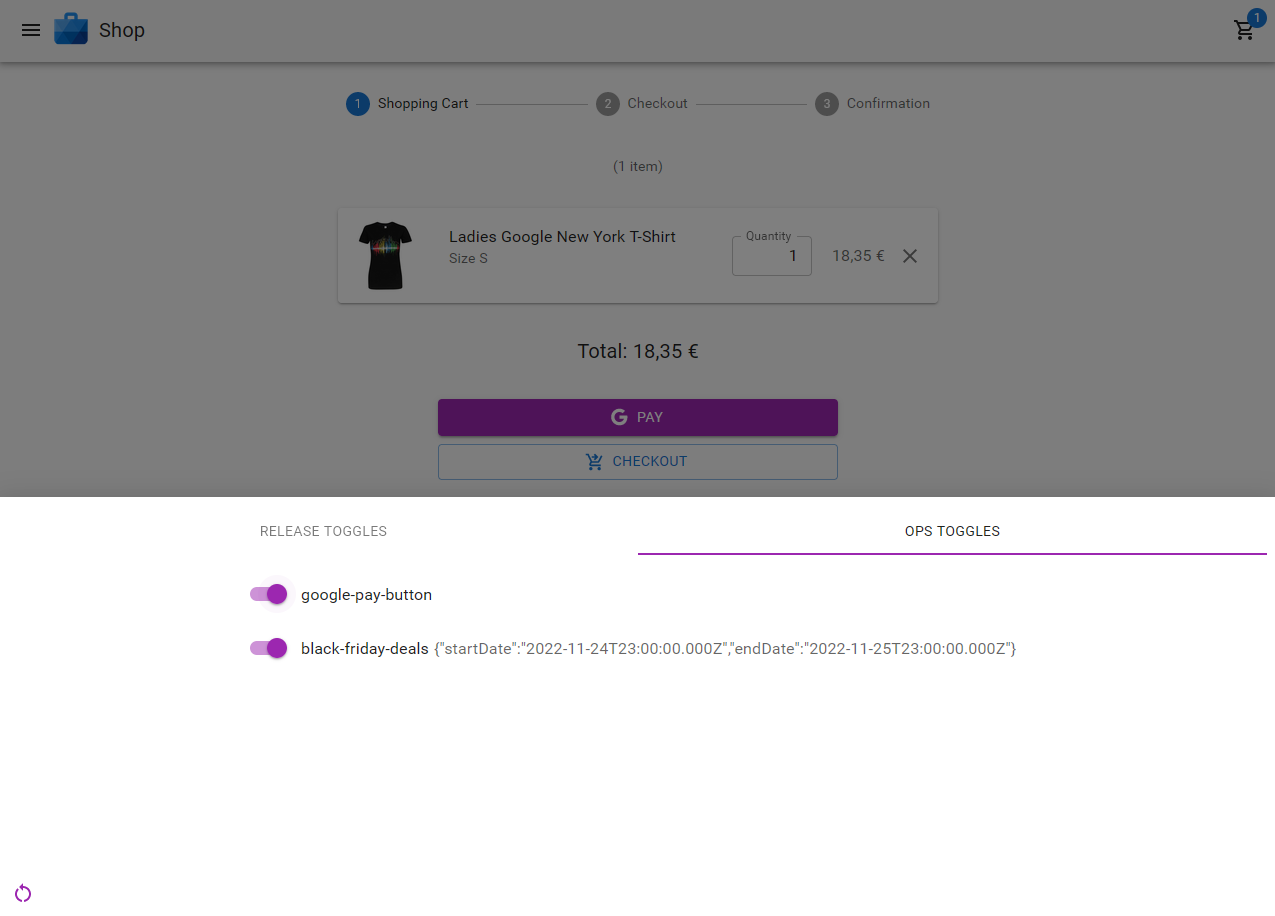
Task: Open the Ladies Google New York T-Shirt thumbnail
Action: tap(385, 255)
